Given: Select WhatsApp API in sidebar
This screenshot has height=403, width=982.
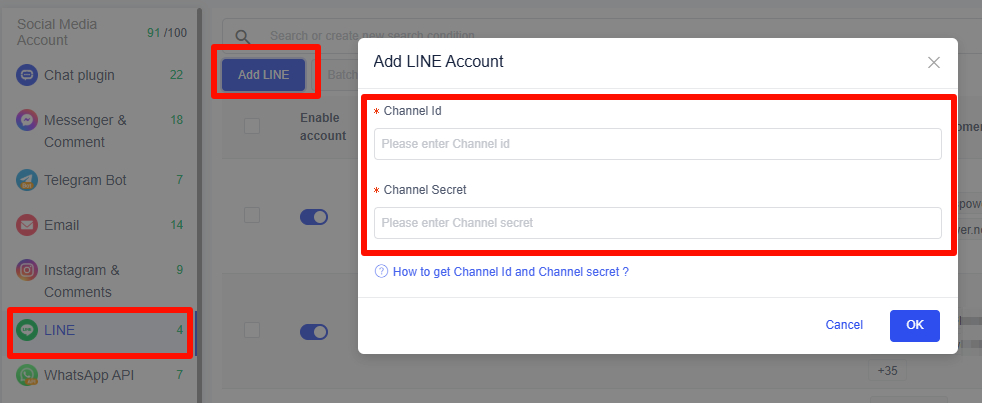Looking at the screenshot, I should [x=89, y=376].
